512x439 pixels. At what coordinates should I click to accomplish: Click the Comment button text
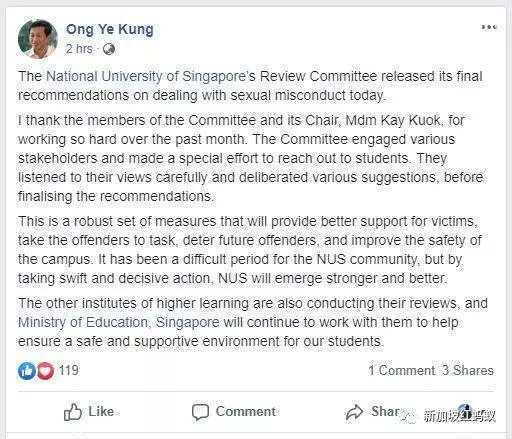tap(246, 411)
